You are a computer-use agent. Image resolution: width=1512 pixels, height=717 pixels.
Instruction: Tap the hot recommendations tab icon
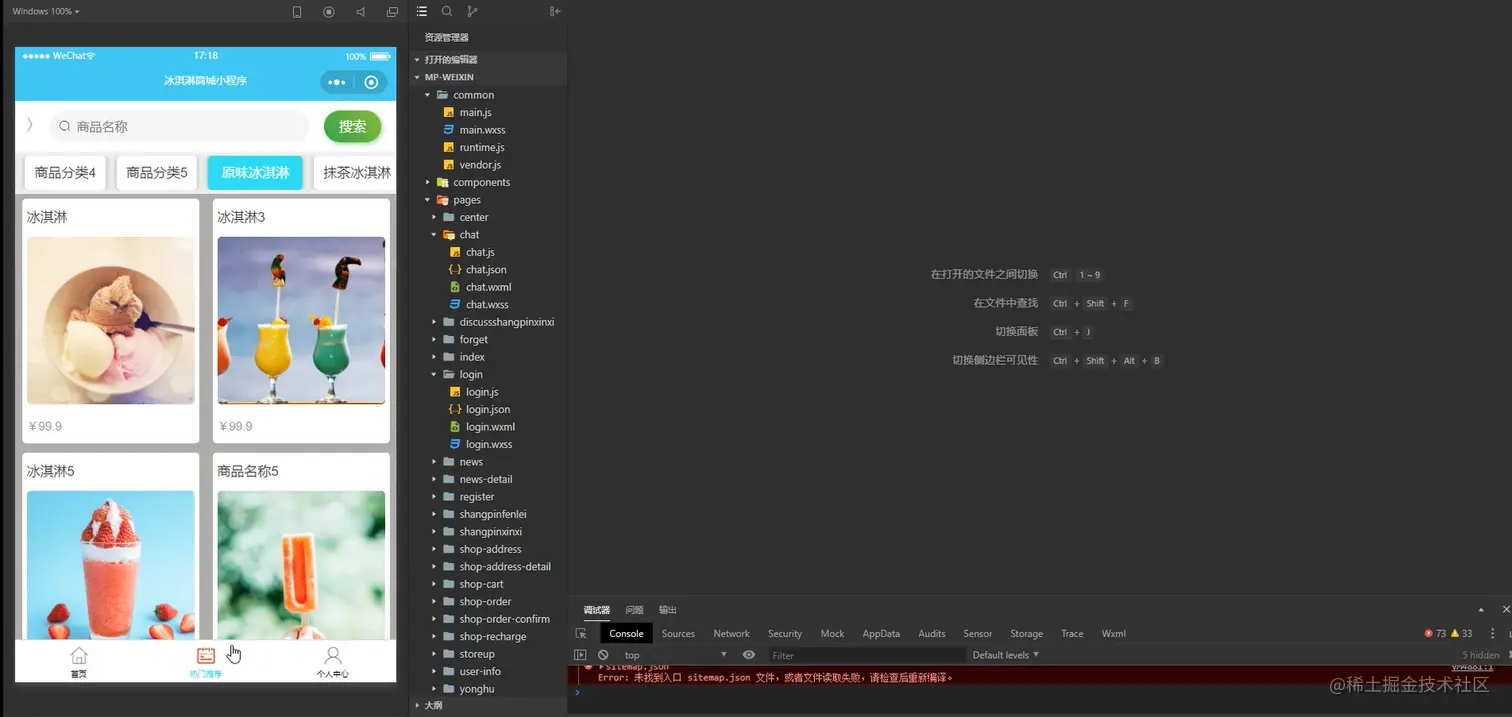pos(205,661)
